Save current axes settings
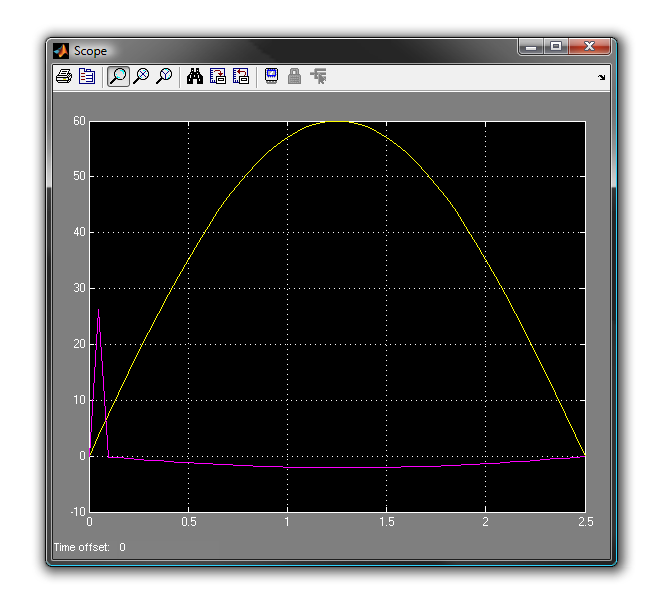 [218, 76]
